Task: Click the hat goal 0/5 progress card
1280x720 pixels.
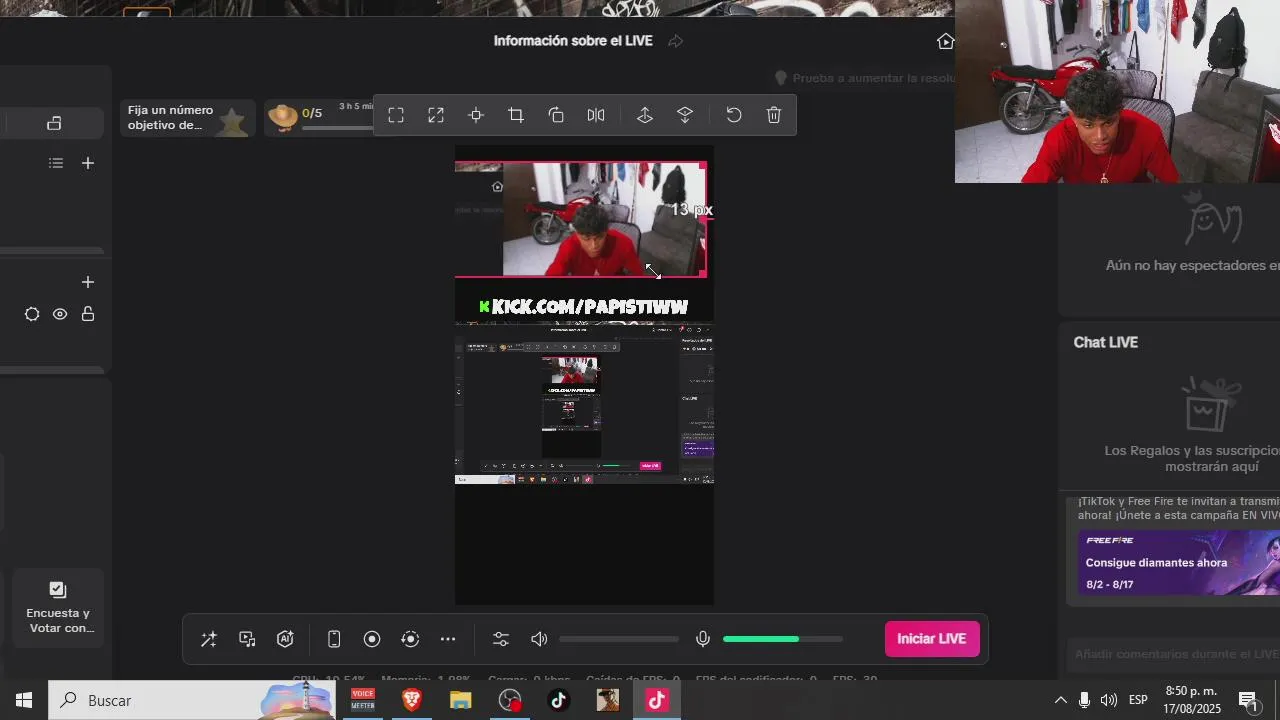Action: point(320,118)
